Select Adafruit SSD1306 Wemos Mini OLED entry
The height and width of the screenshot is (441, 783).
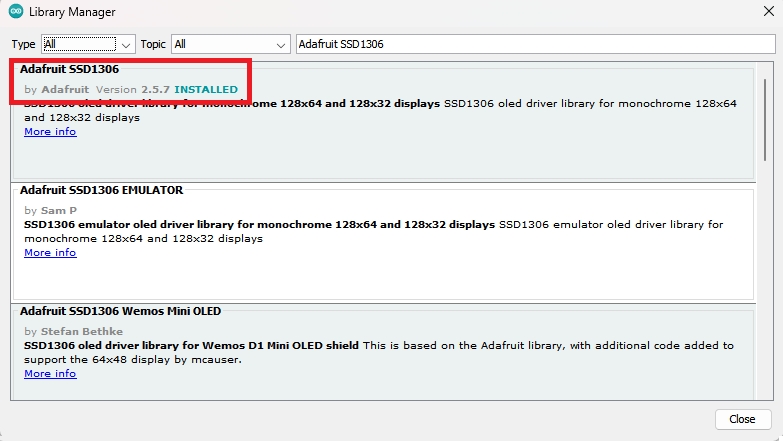coord(120,311)
